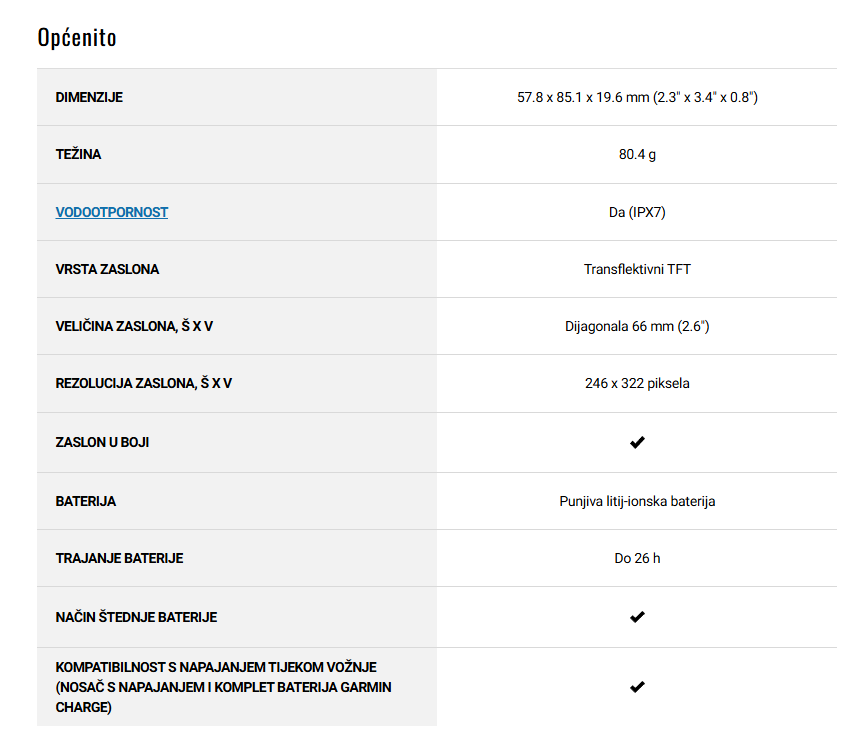Click the TEŽINA label
This screenshot has width=862, height=752.
(x=78, y=154)
